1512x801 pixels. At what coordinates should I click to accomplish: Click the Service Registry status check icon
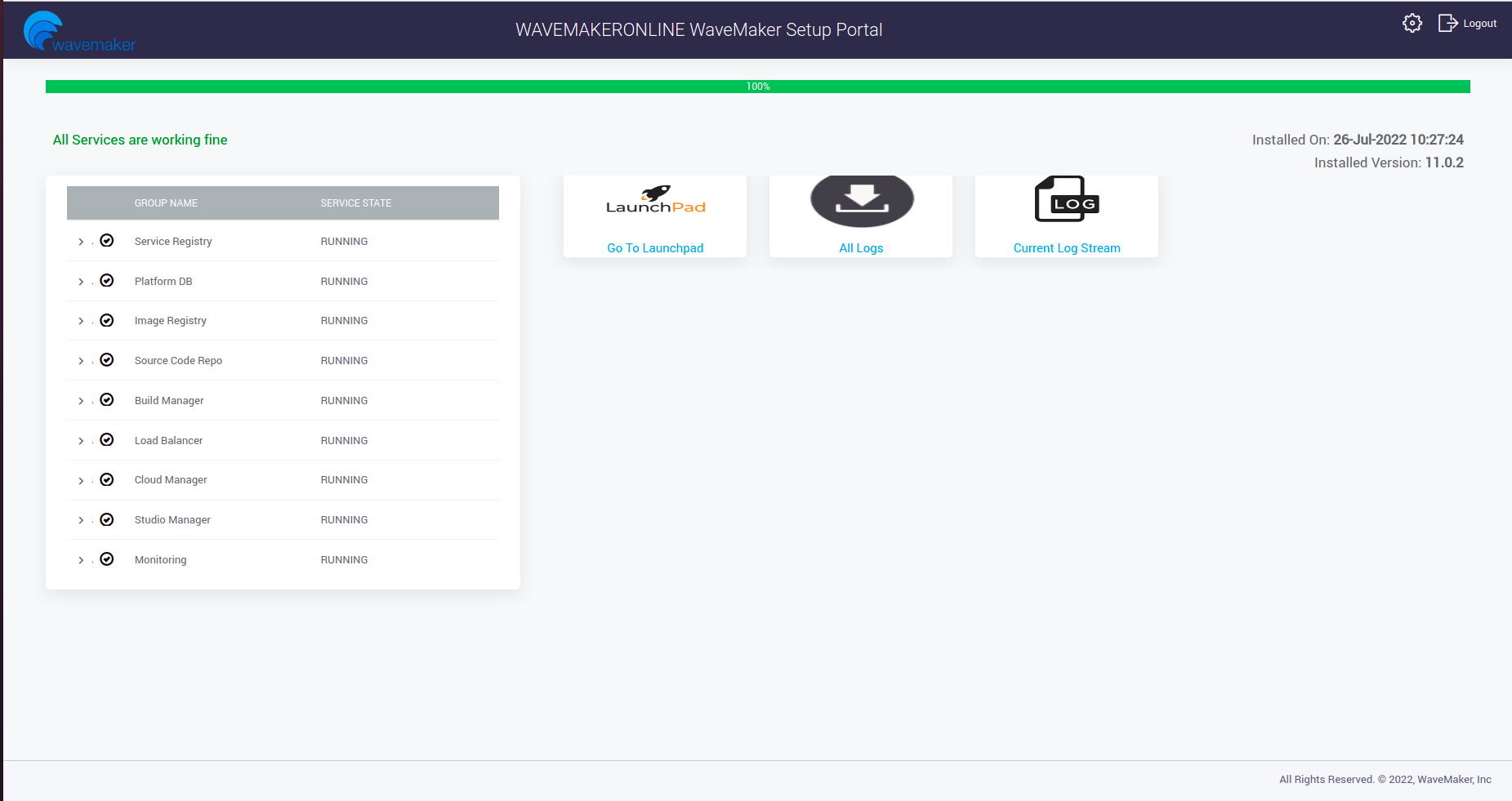click(107, 241)
